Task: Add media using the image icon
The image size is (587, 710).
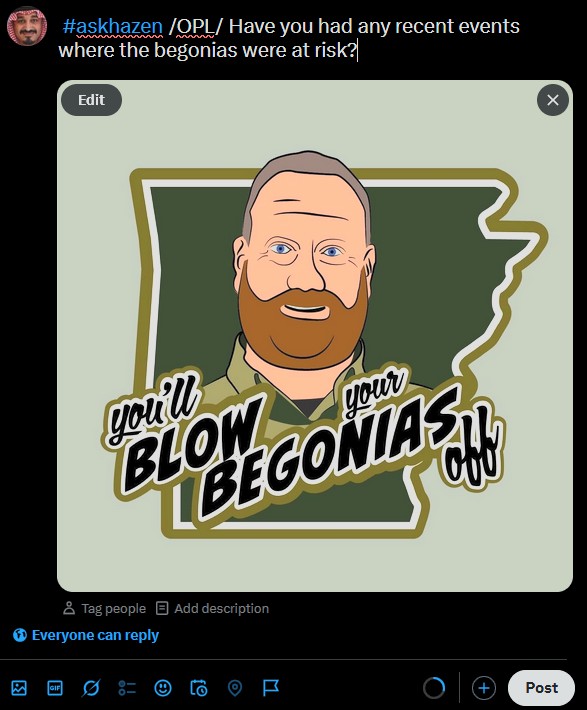Action: pyautogui.click(x=19, y=688)
